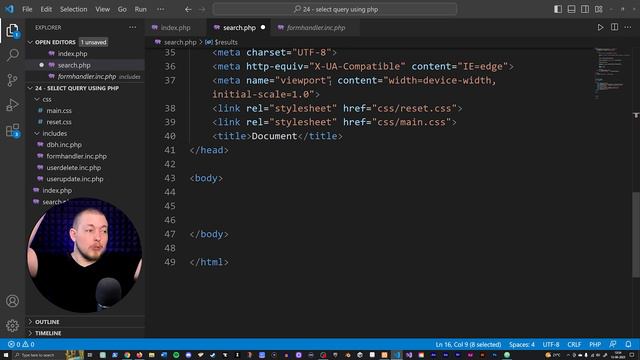The height and width of the screenshot is (360, 640).
Task: Select formhandler.inc.php in Open Editors
Action: pos(87,77)
